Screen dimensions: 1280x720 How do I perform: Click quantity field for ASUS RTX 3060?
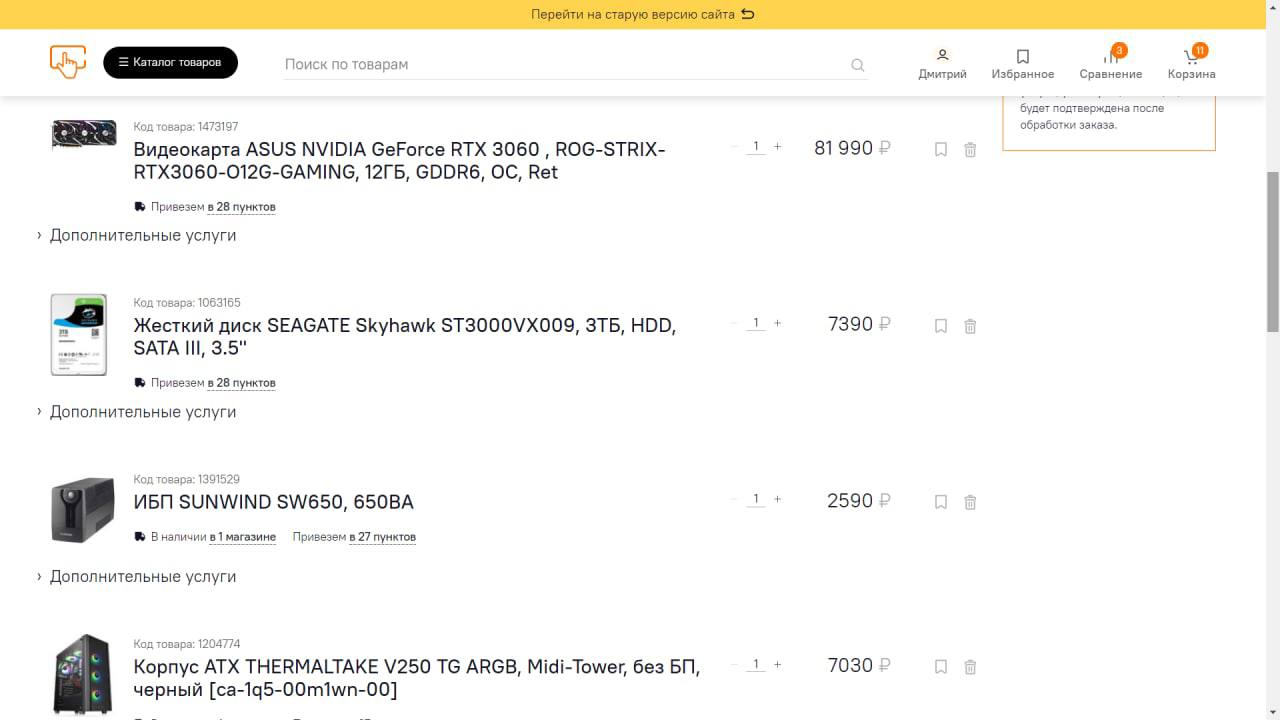(756, 147)
